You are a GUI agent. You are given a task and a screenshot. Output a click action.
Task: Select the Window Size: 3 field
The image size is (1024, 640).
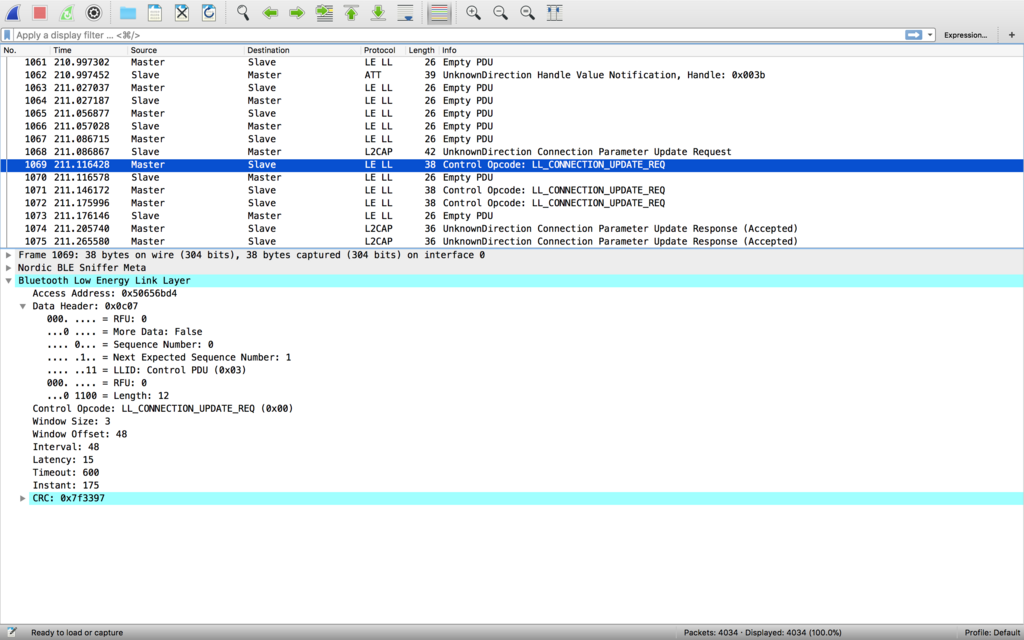(71, 421)
